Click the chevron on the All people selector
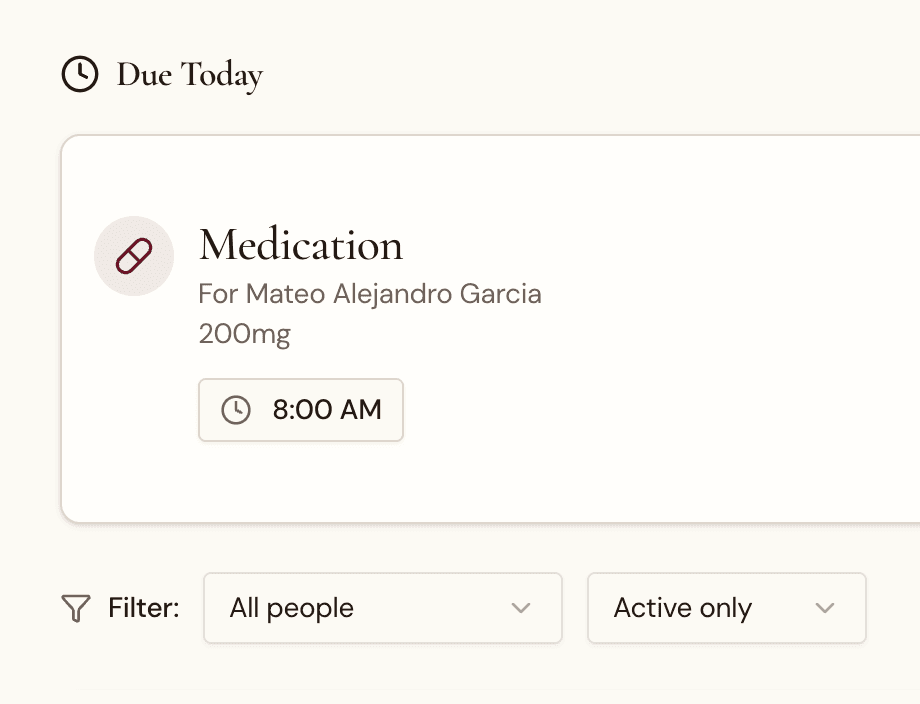 point(521,608)
